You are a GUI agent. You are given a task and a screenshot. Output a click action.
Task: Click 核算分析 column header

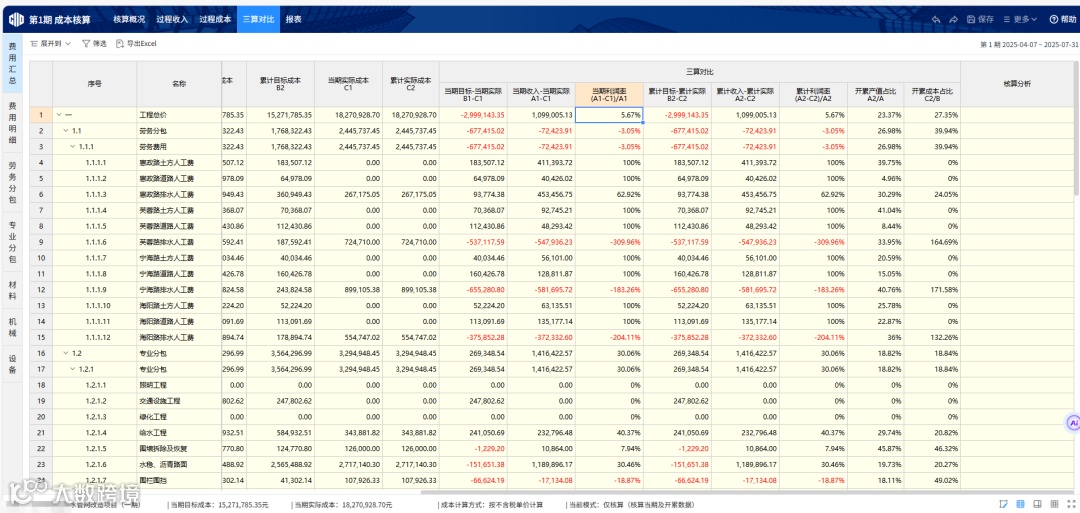point(1017,83)
